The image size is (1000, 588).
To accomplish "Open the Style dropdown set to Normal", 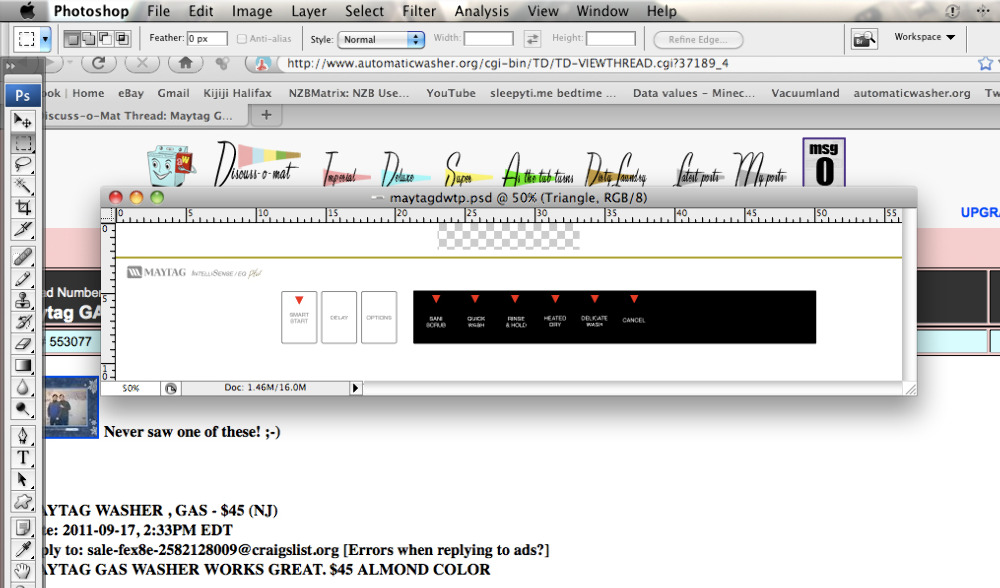I will tap(381, 39).
